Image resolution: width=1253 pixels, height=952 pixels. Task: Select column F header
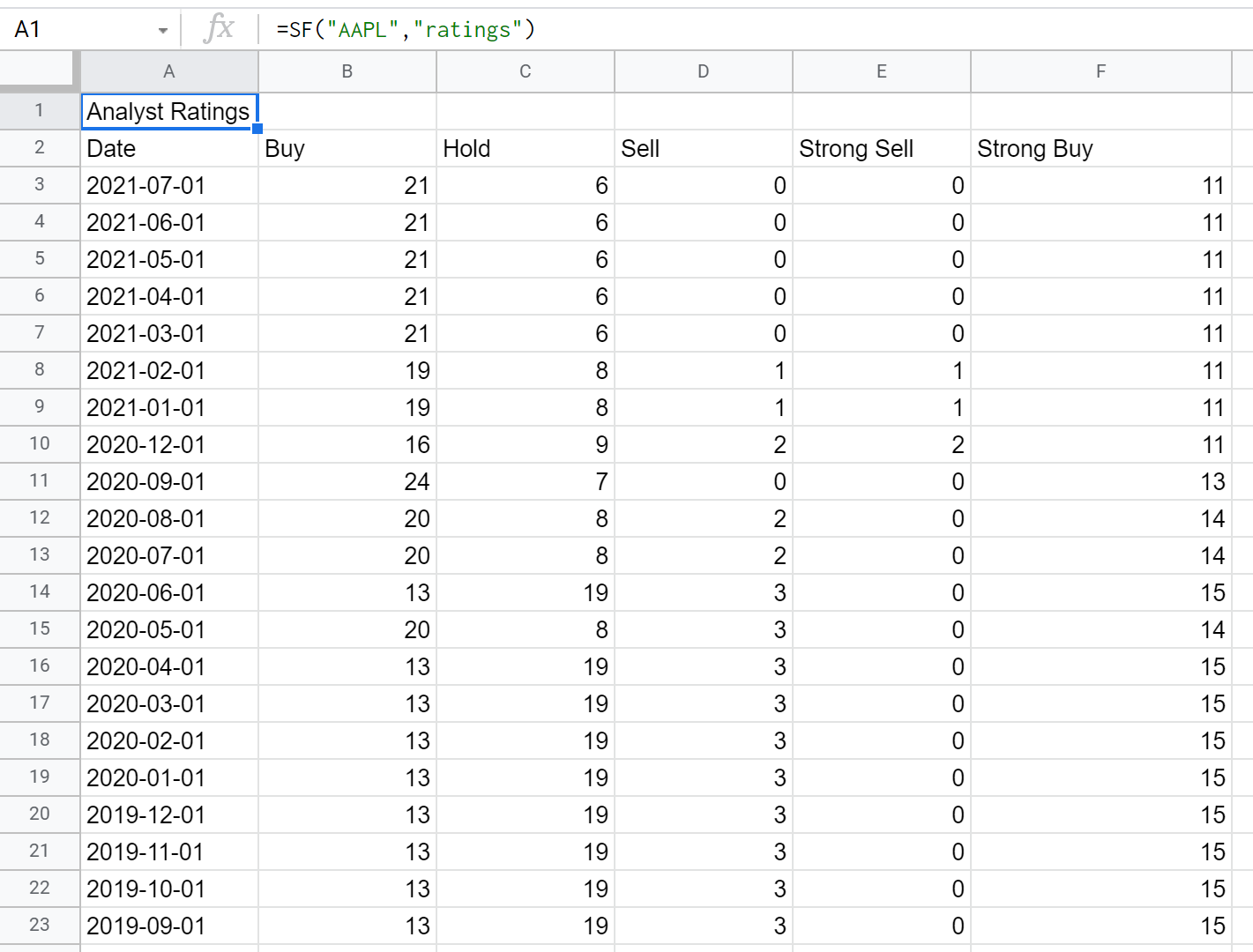(1101, 71)
